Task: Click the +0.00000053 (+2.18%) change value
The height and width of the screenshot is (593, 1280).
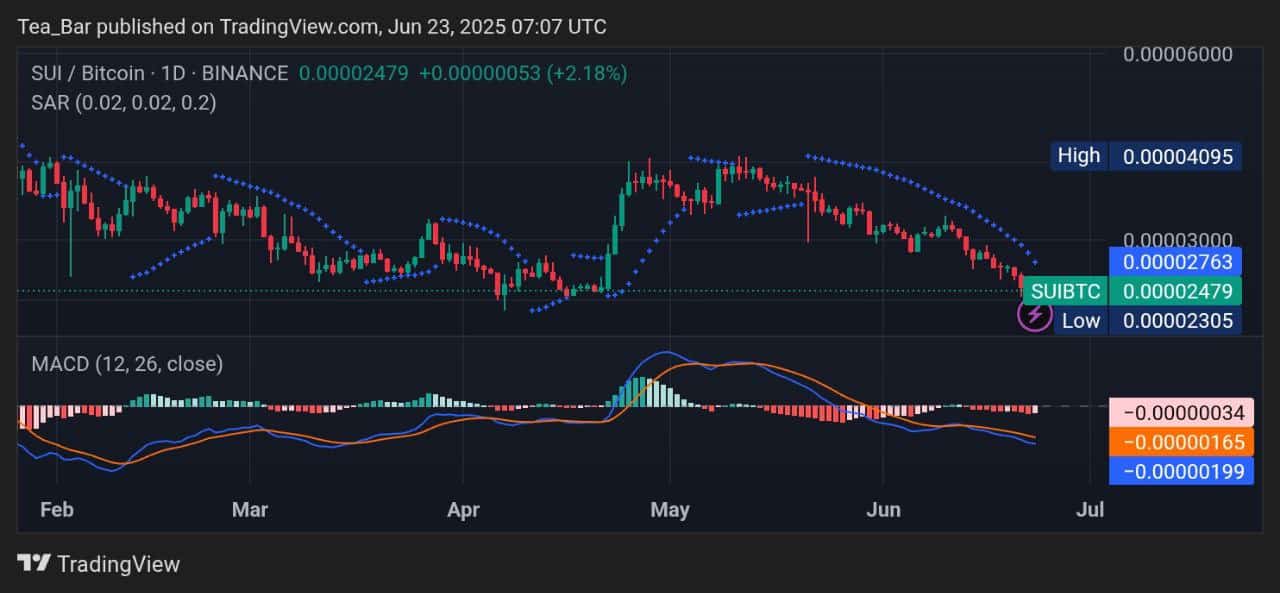Action: click(x=523, y=73)
